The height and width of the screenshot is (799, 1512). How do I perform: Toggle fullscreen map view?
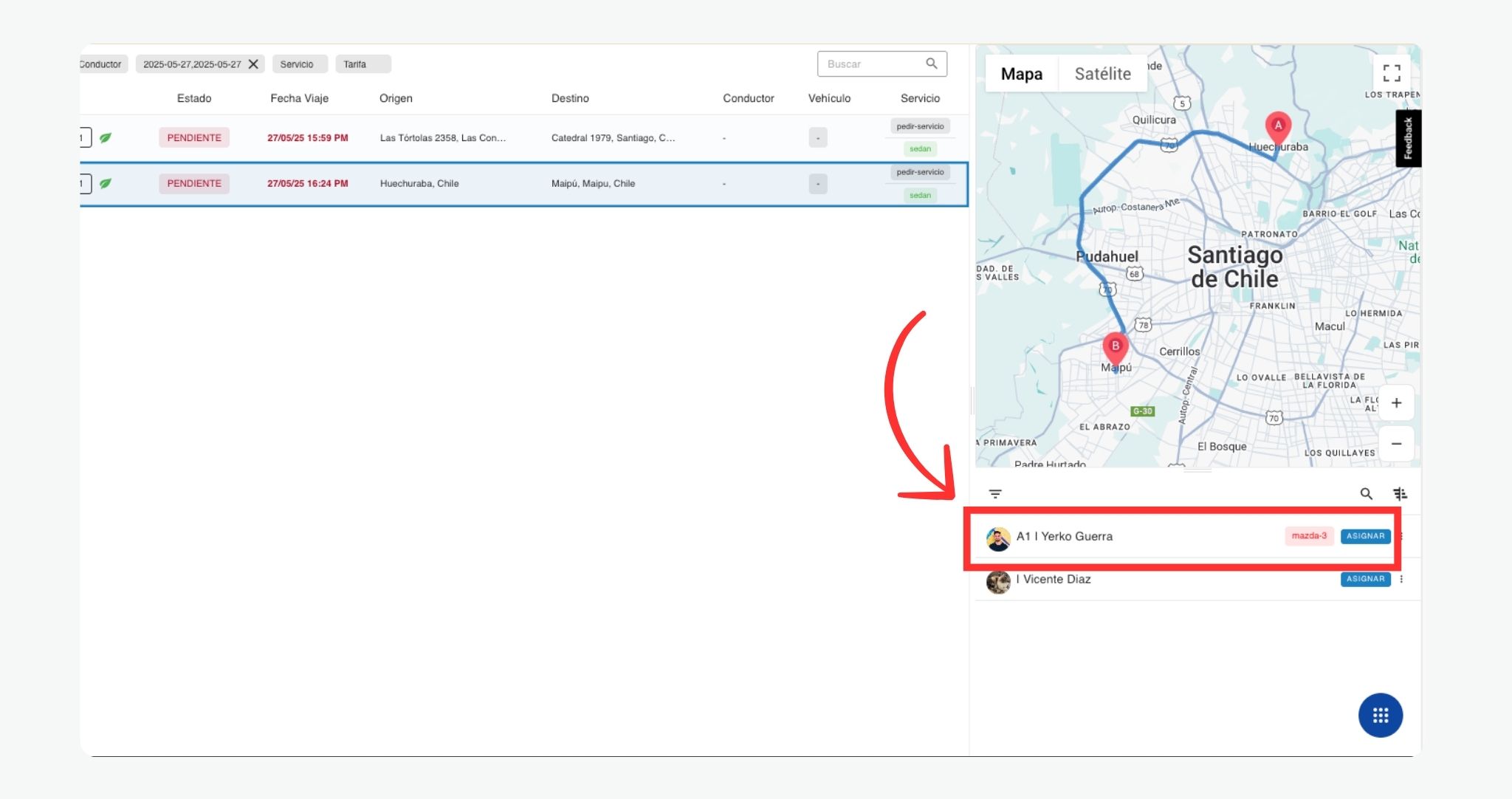(x=1392, y=72)
